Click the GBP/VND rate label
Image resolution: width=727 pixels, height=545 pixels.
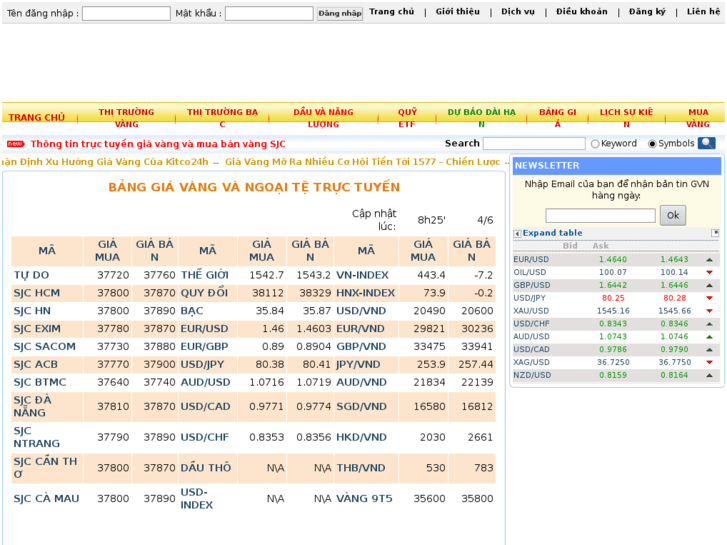coord(361,346)
